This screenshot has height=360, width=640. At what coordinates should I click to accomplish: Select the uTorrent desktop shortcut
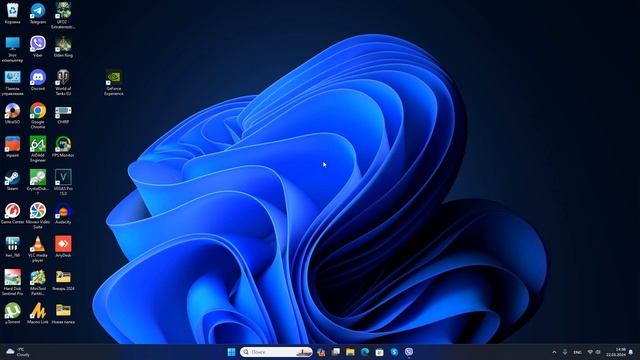coord(12,314)
